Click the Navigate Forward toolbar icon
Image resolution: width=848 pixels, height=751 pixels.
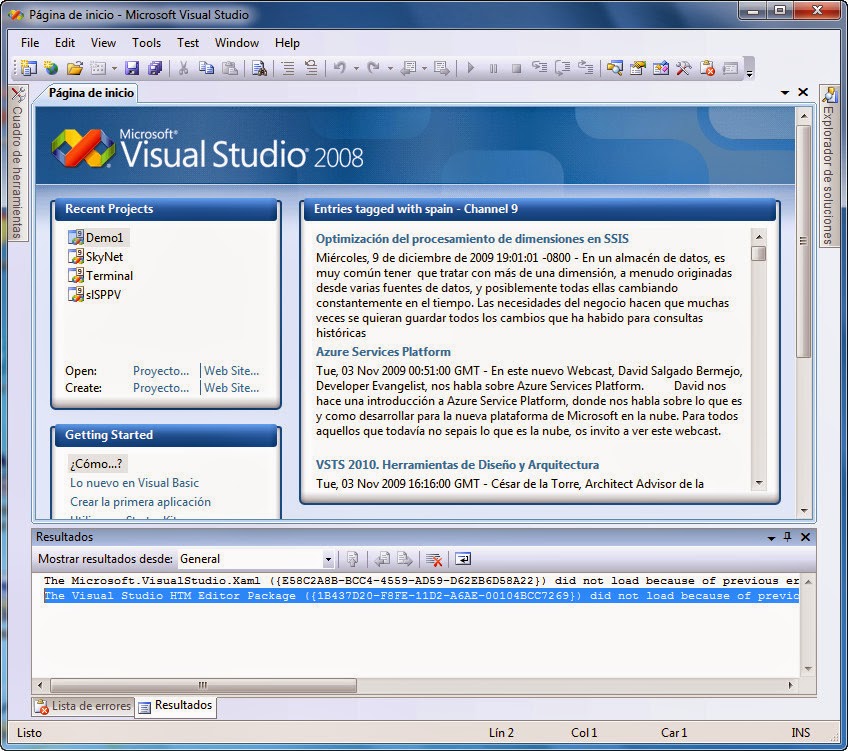point(441,68)
